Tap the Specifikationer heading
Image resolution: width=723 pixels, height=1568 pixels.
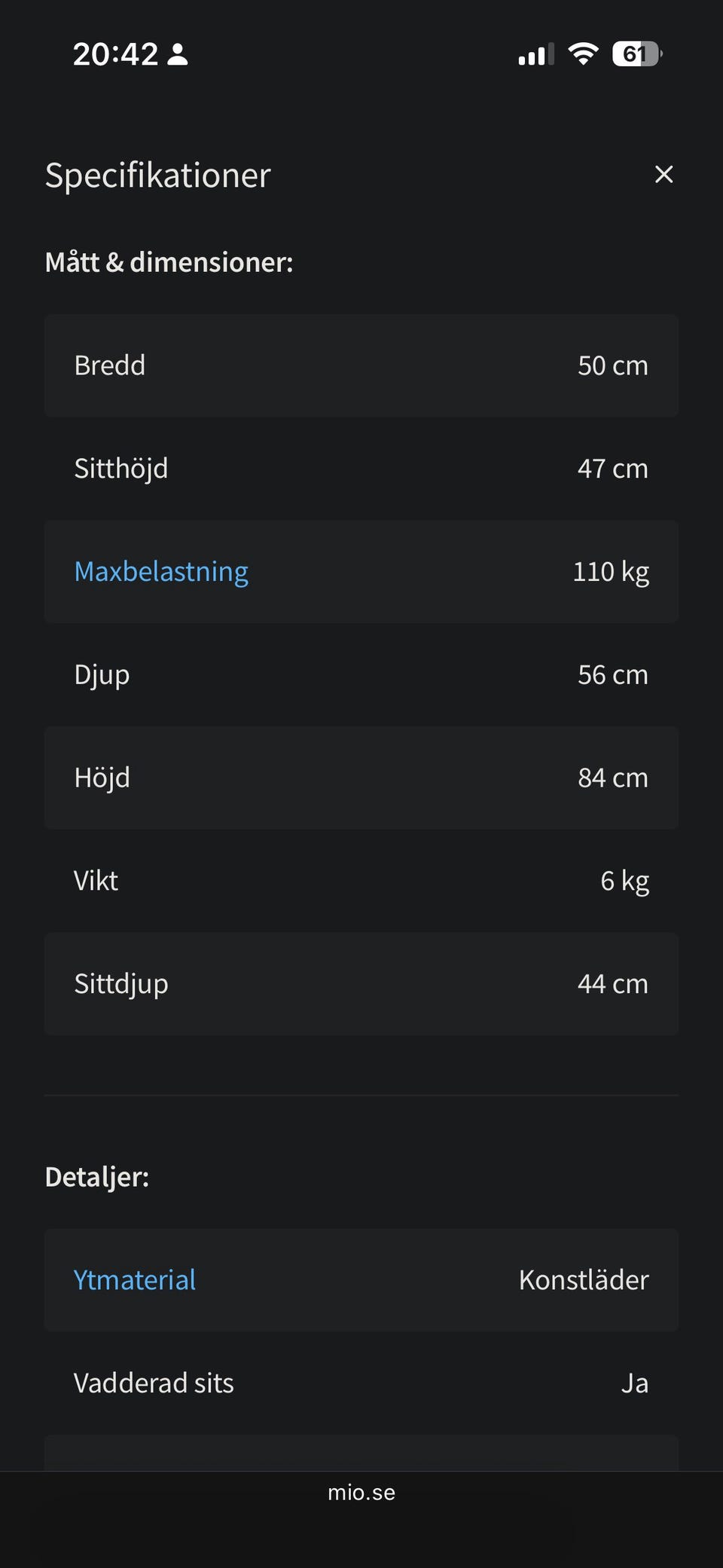[157, 176]
